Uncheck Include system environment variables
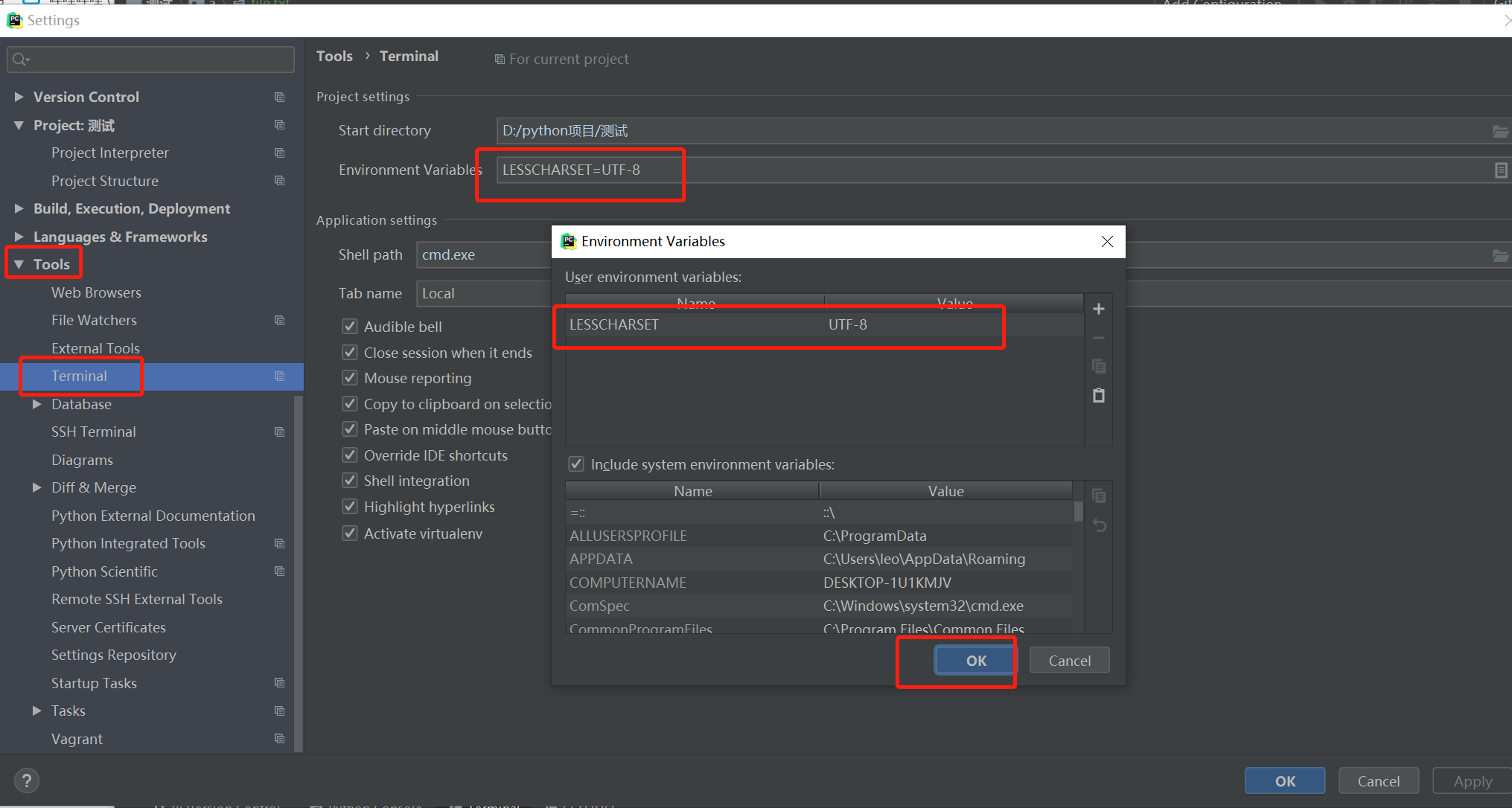 pos(576,464)
